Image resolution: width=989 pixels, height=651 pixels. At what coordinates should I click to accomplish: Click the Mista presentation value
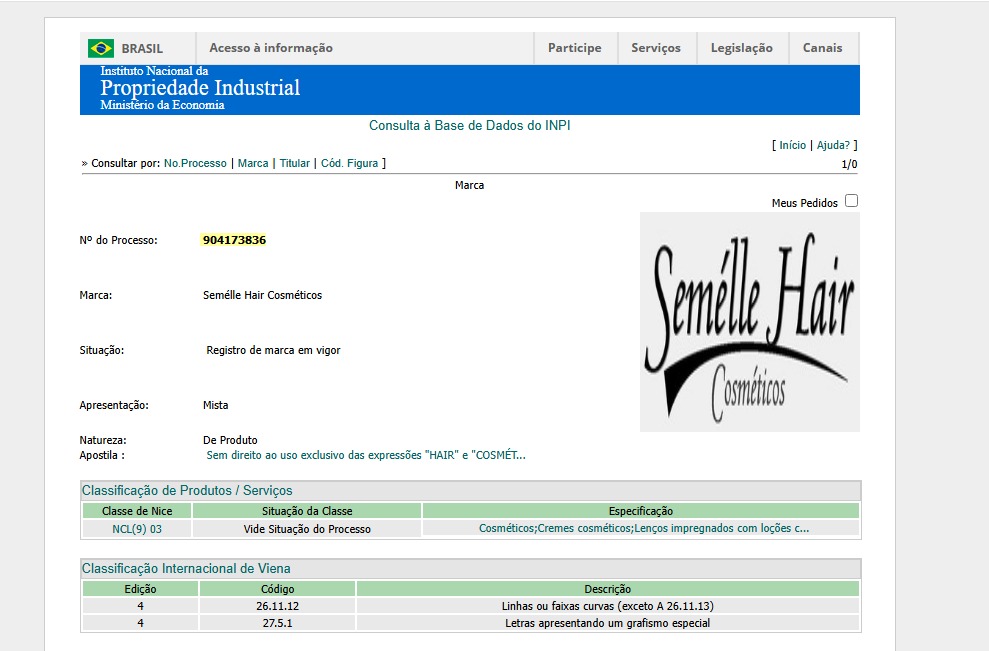(216, 405)
